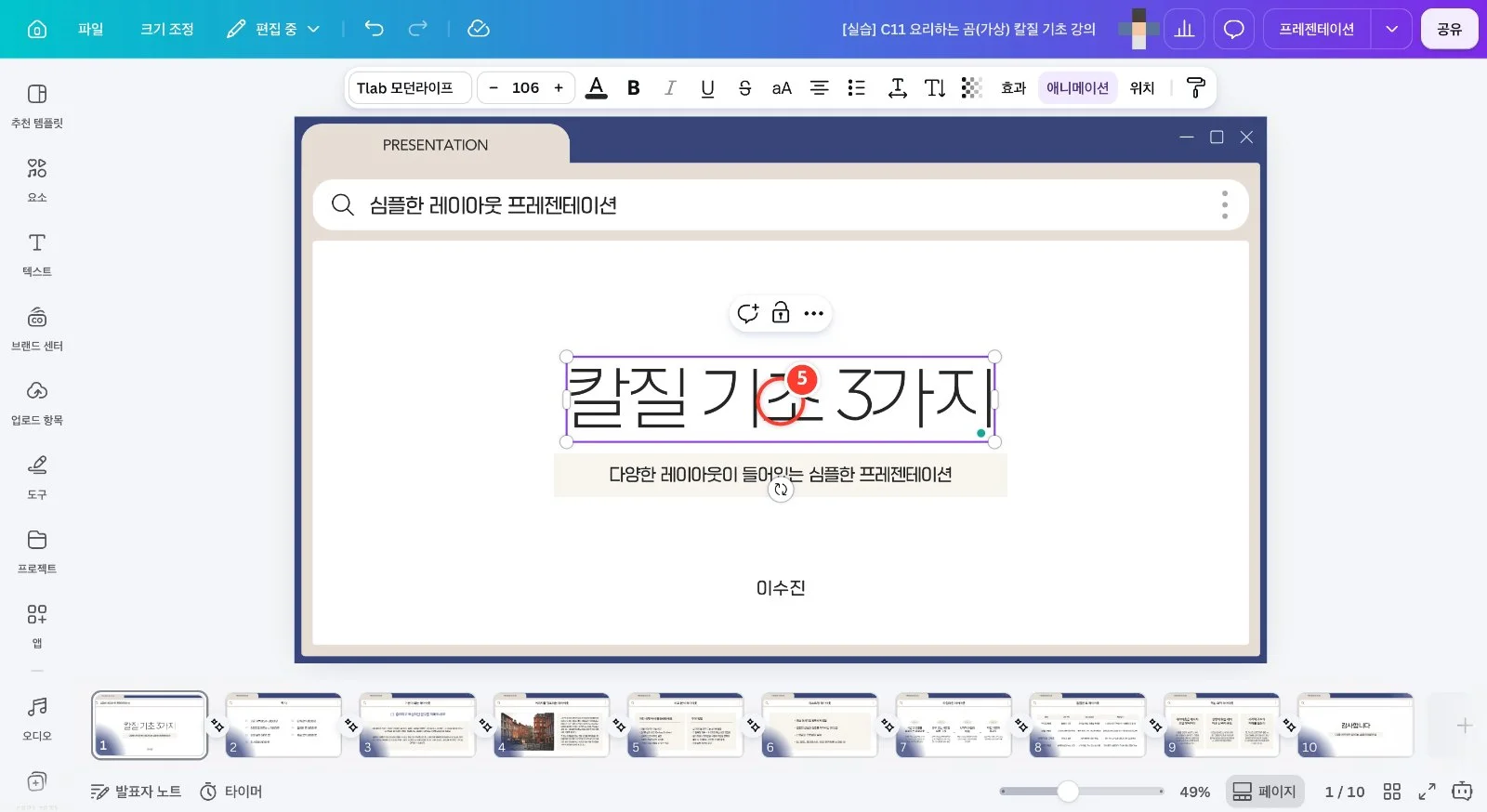Screen dimensions: 1487x812
Task: Open the 애니메이션 panel
Action: (x=1078, y=88)
